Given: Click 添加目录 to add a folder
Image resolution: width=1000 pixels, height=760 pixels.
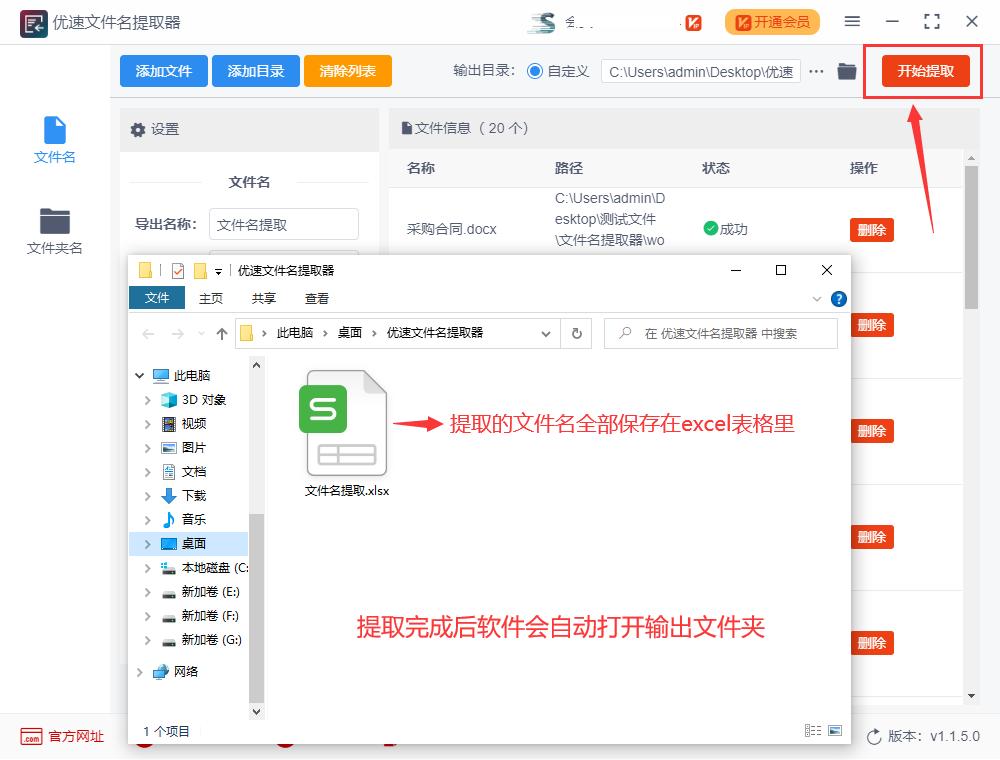Looking at the screenshot, I should pos(256,71).
